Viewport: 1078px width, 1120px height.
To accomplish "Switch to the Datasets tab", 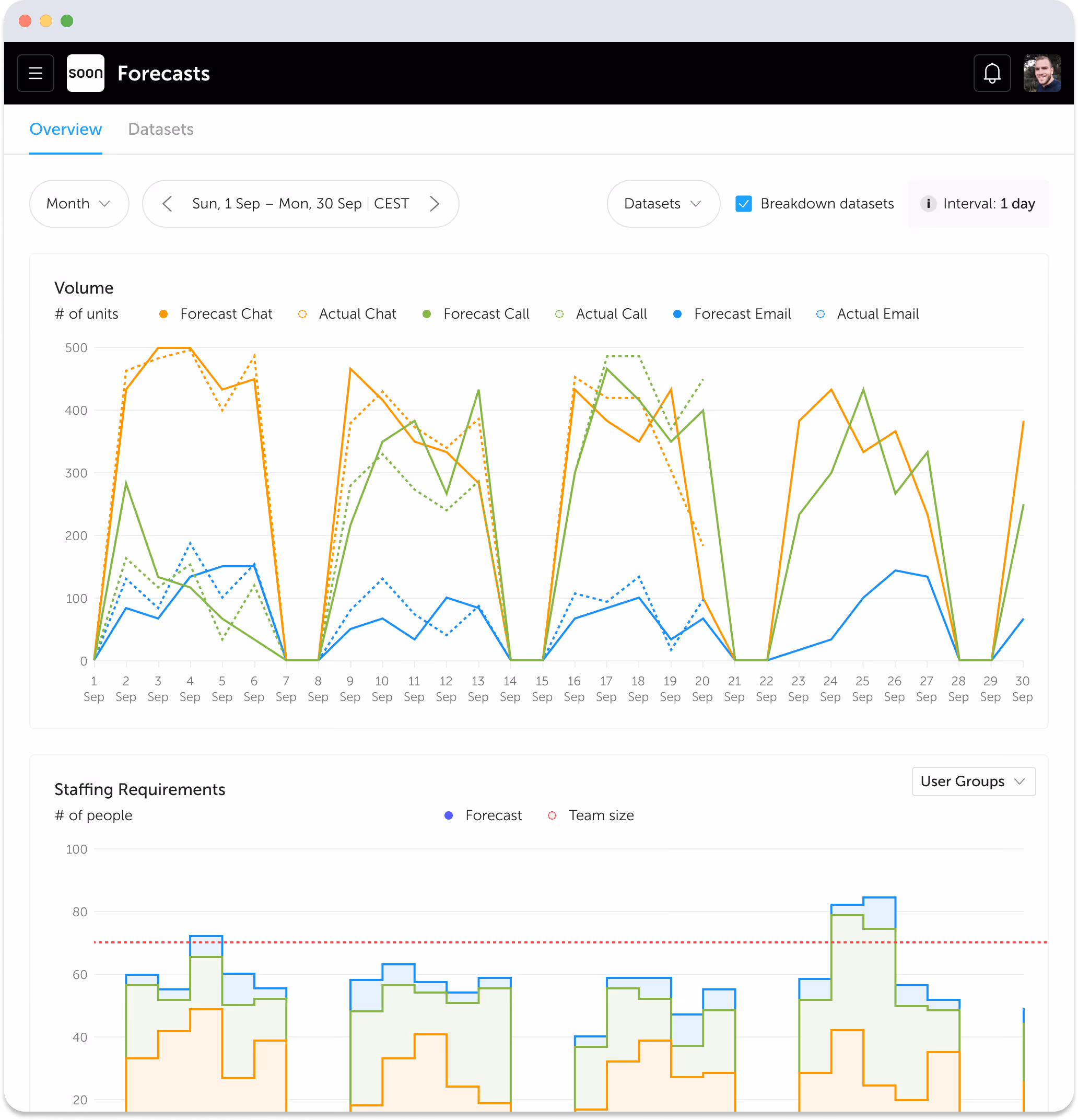I will (x=161, y=129).
